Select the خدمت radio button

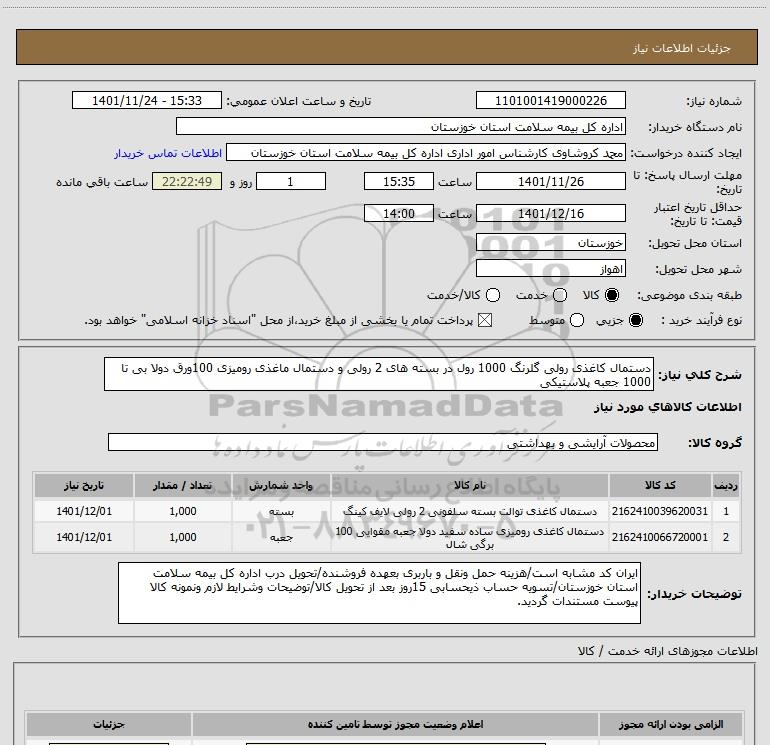(560, 295)
